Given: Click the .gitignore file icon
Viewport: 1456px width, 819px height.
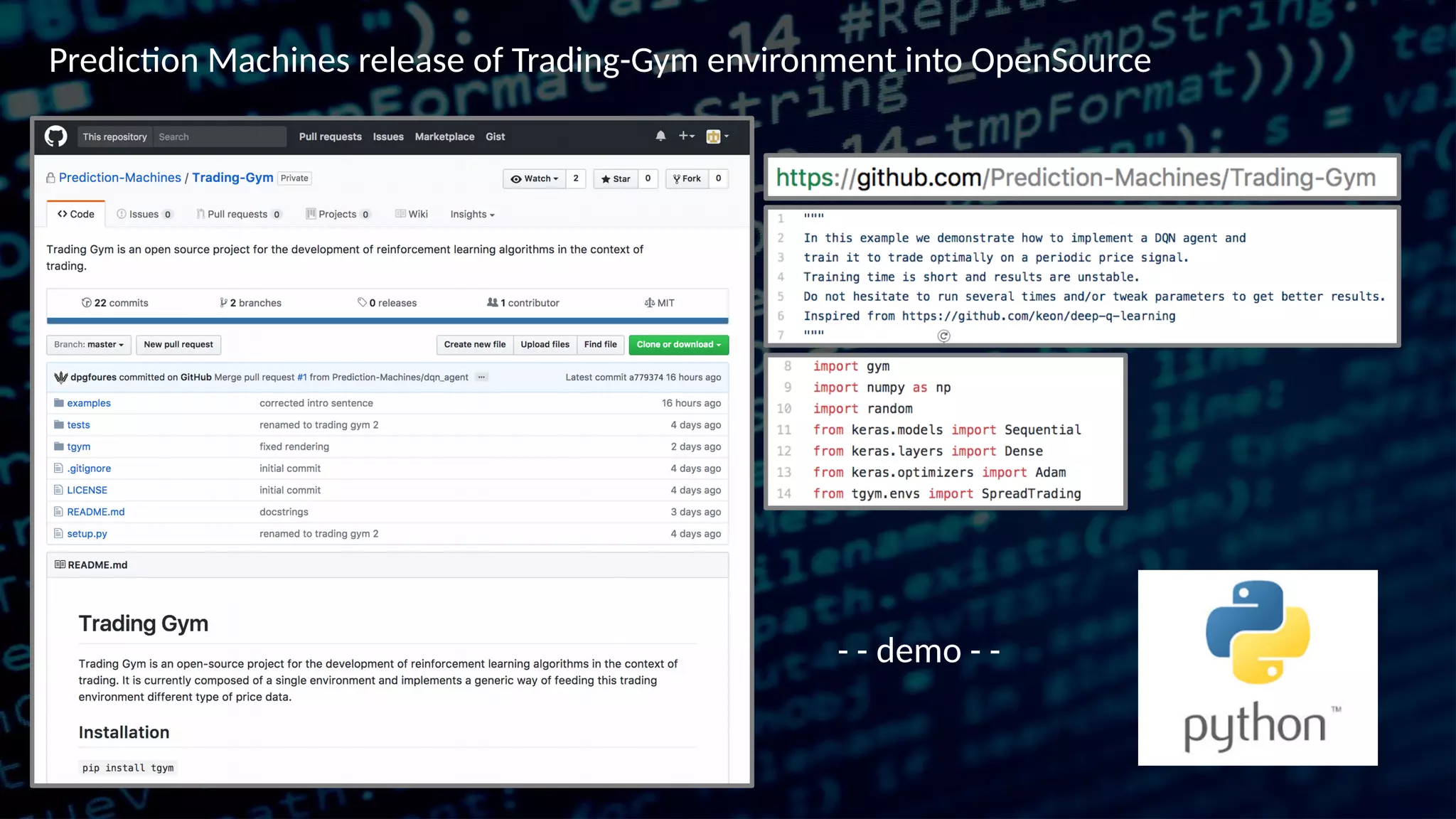Looking at the screenshot, I should tap(58, 469).
